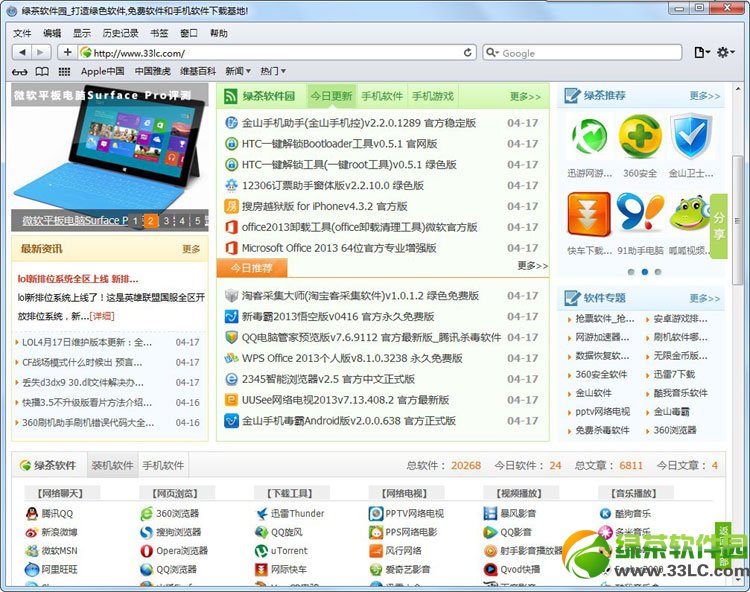
Task: Click the 腾讯QQ penguin icon
Action: tap(32, 514)
